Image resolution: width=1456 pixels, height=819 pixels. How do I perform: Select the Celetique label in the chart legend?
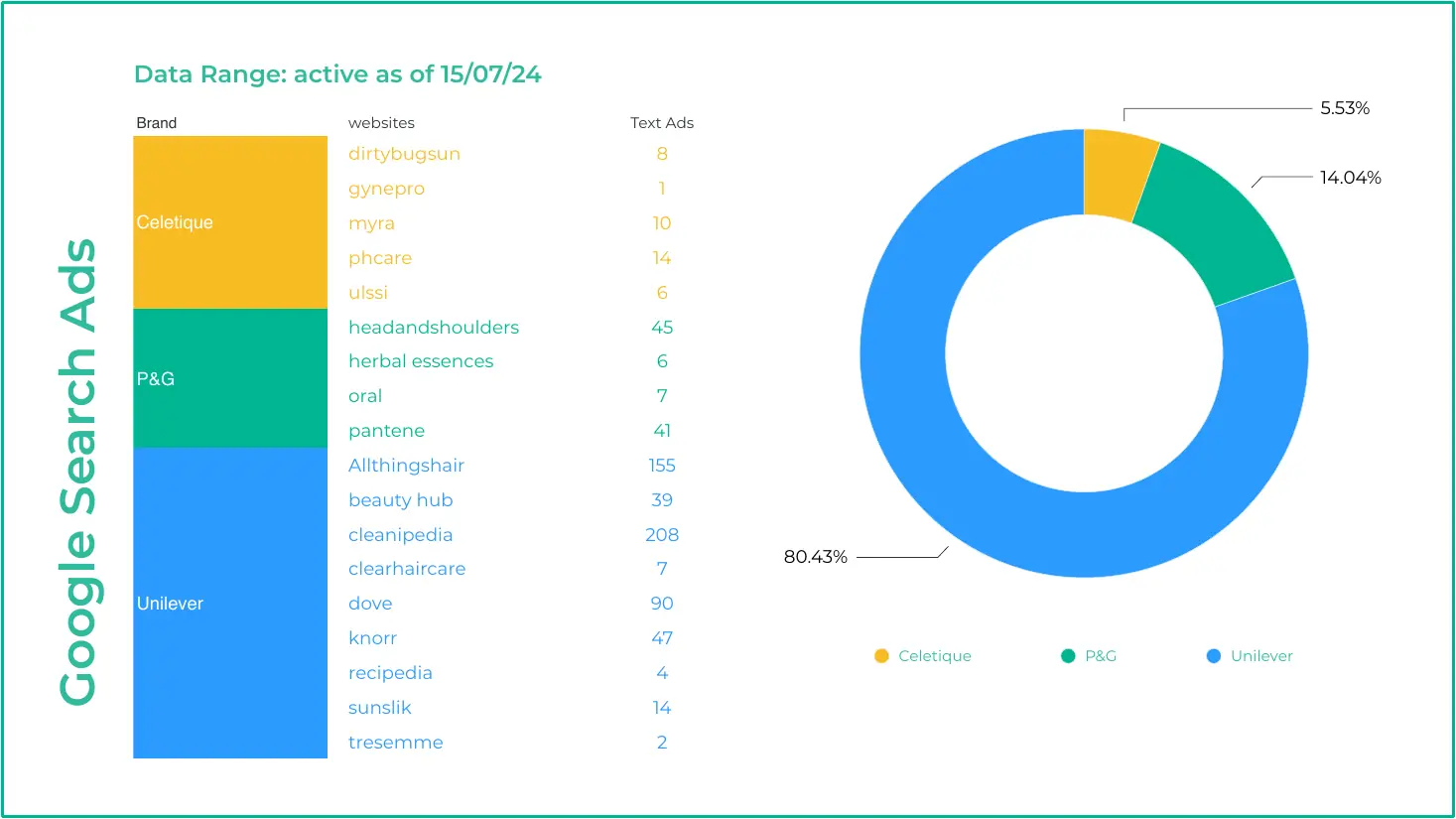click(x=935, y=656)
